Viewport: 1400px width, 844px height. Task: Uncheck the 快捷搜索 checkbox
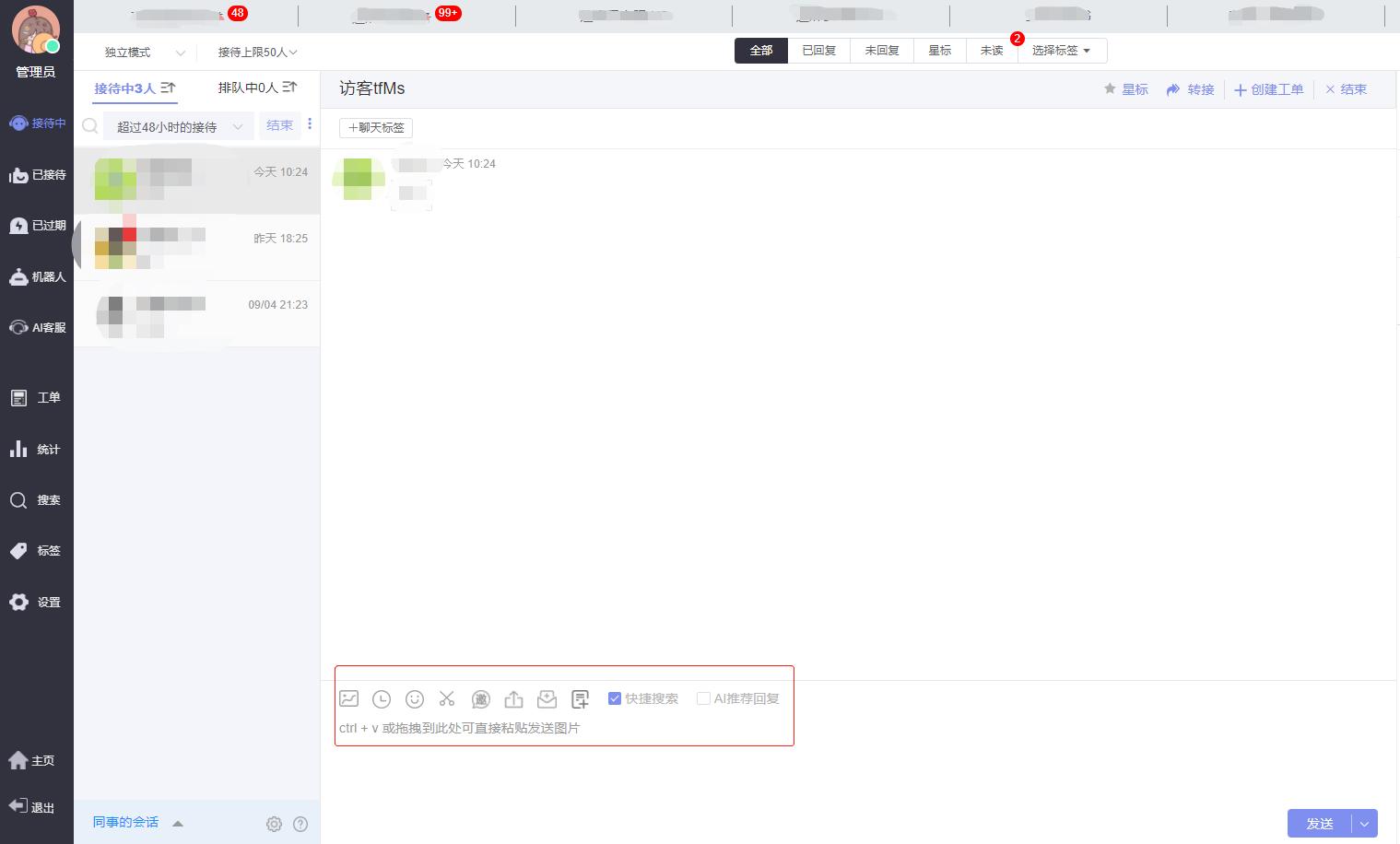(x=615, y=698)
